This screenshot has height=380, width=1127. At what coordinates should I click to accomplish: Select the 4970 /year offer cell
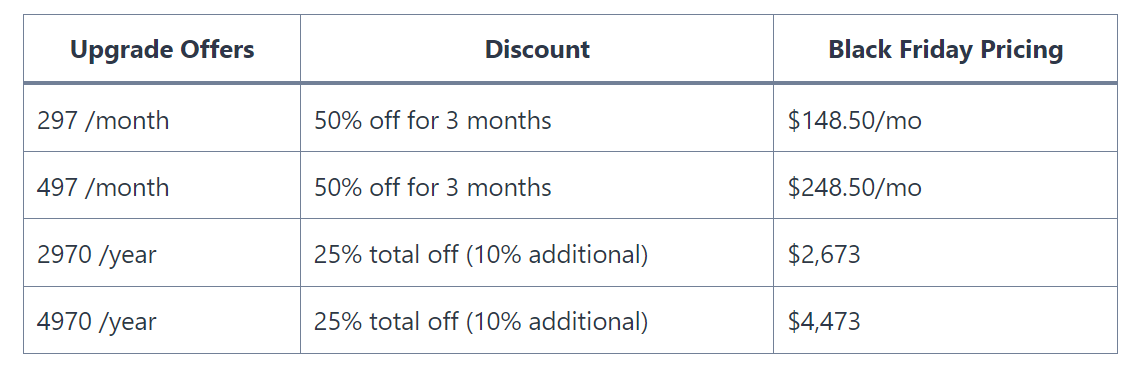tap(162, 320)
